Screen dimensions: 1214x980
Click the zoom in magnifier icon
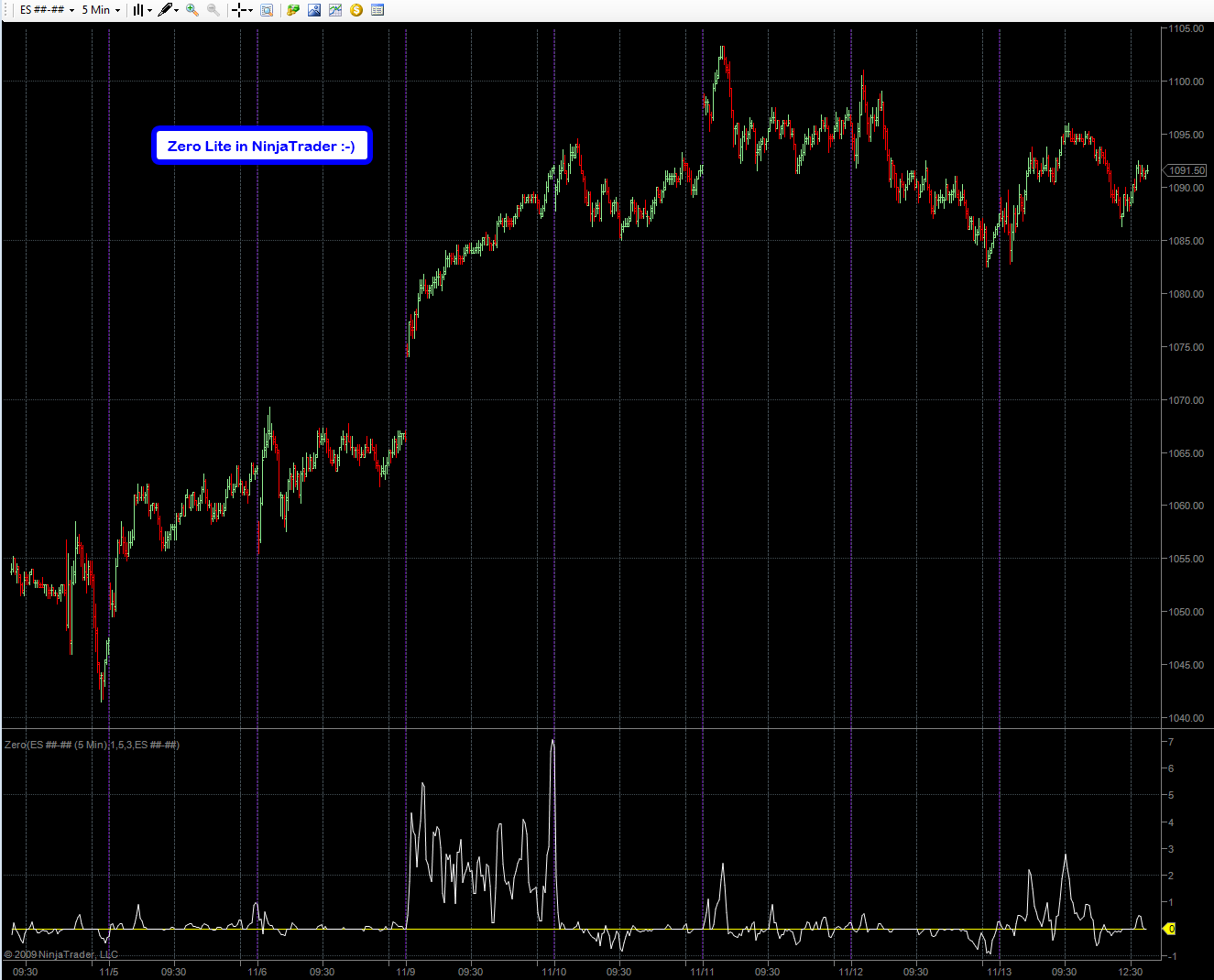[x=192, y=10]
